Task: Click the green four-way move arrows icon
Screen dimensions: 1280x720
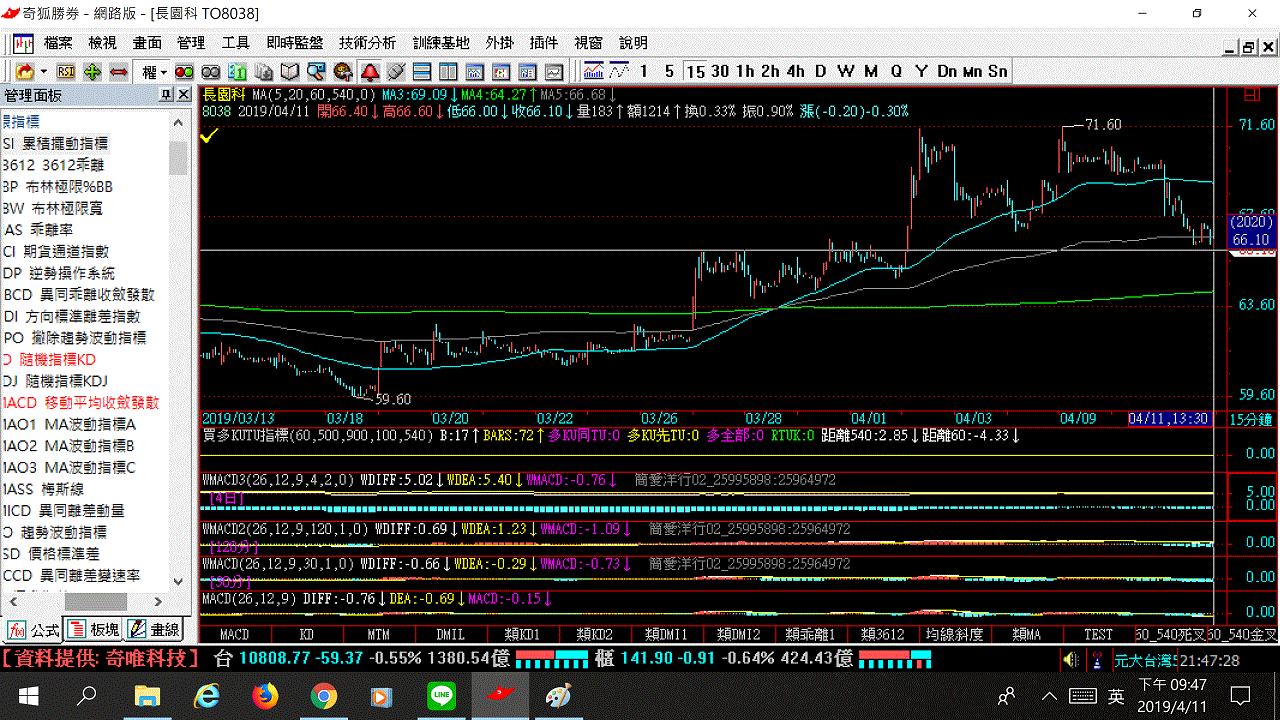Action: [x=92, y=71]
